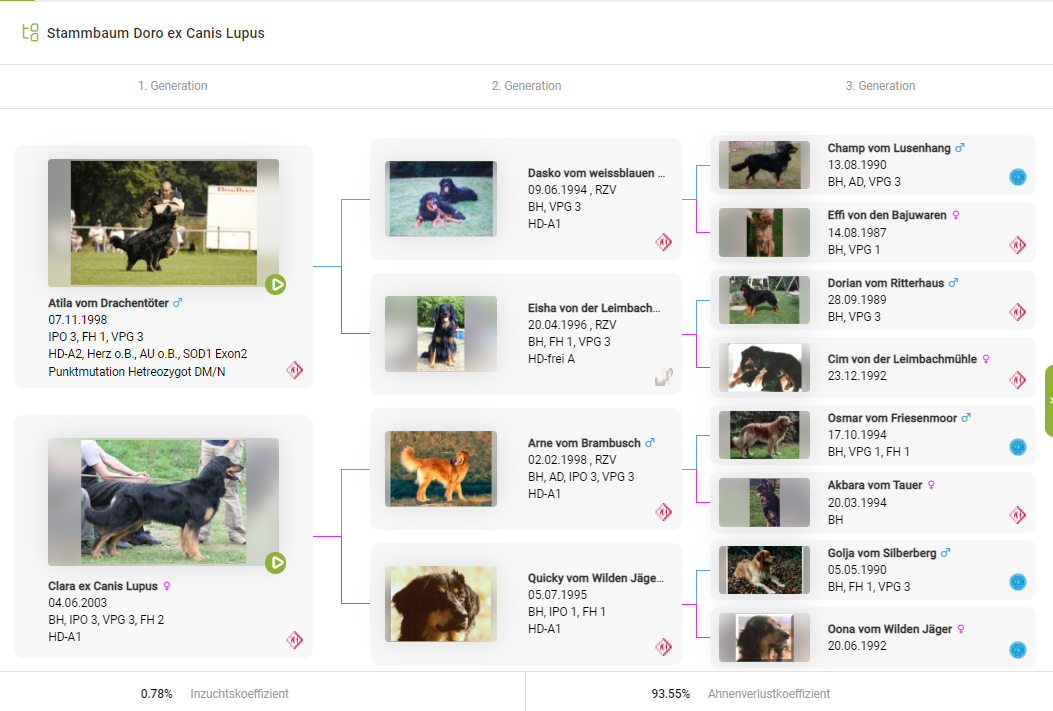Image resolution: width=1053 pixels, height=711 pixels.
Task: Click the blue round badge on Champ vom Lusenhang
Action: [x=1017, y=177]
